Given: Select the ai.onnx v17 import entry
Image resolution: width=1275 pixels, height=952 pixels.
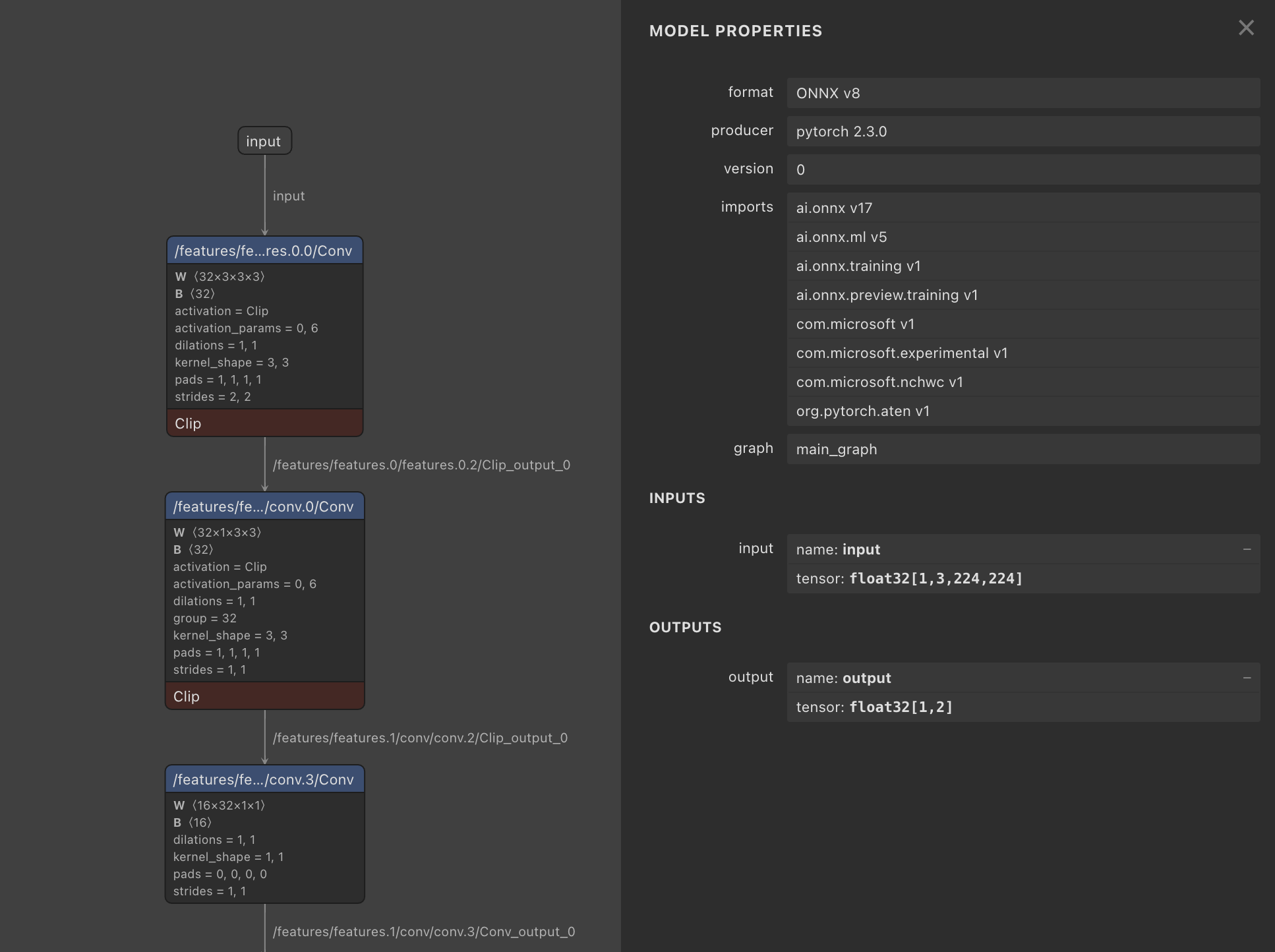Looking at the screenshot, I should [x=1023, y=208].
